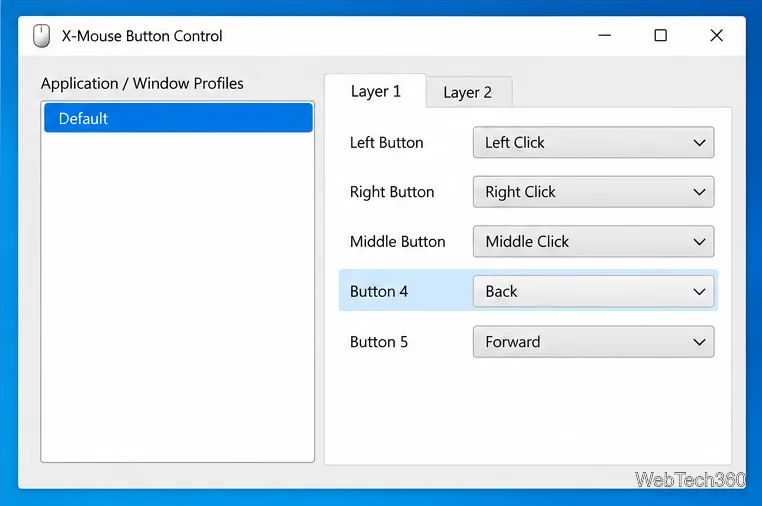Switch to the Layer 2 tab

point(468,92)
